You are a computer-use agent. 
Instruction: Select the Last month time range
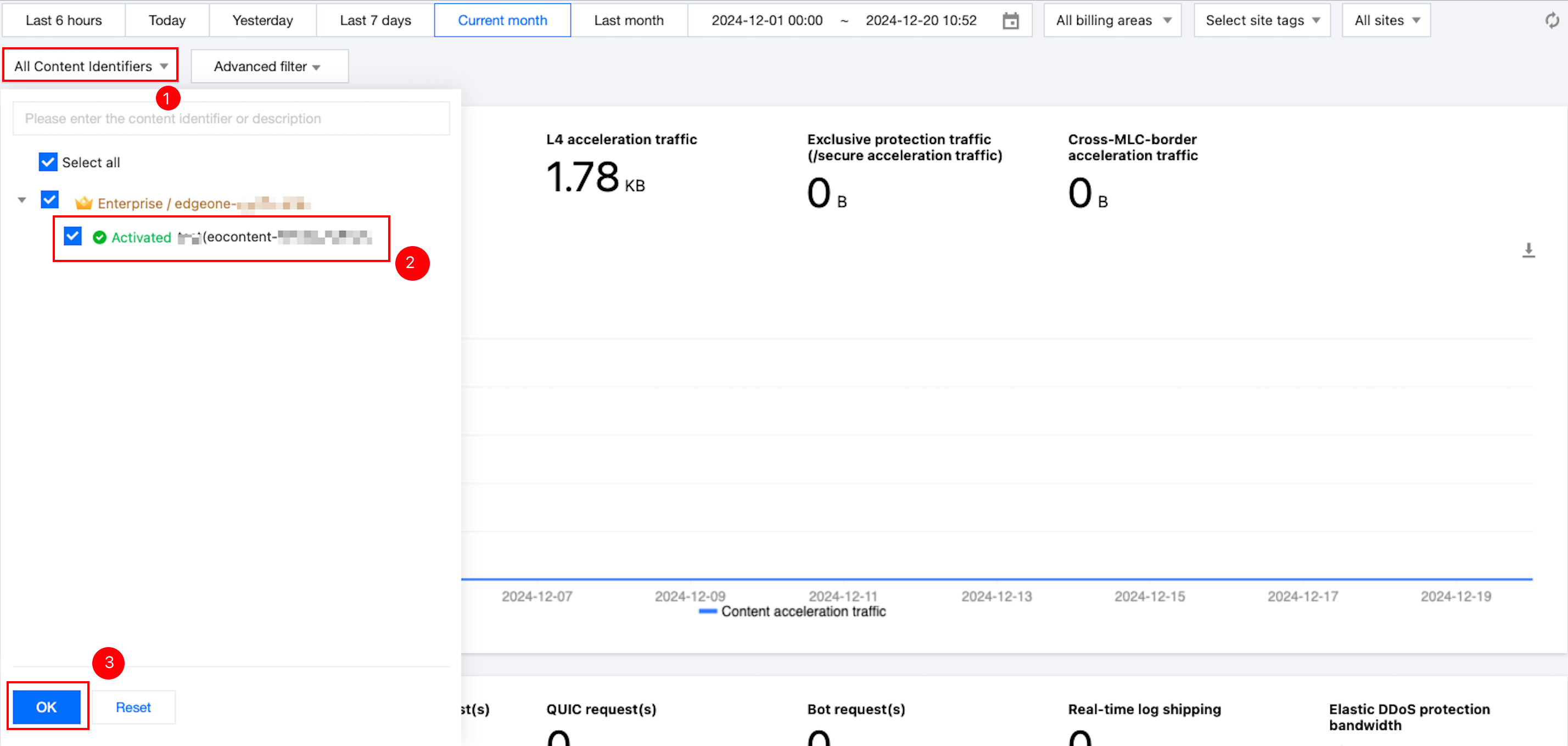628,21
